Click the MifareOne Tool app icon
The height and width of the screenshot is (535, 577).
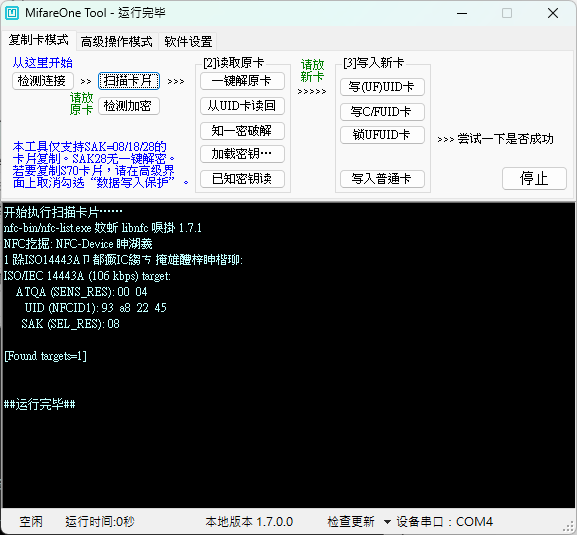tap(11, 13)
